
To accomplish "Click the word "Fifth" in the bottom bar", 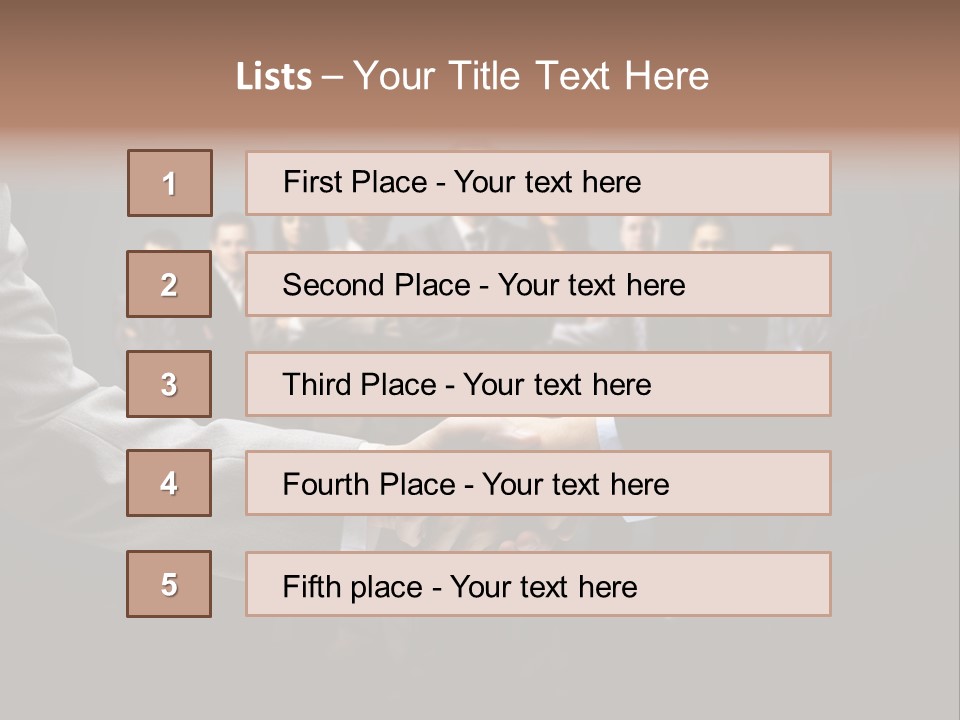I will pyautogui.click(x=313, y=586).
